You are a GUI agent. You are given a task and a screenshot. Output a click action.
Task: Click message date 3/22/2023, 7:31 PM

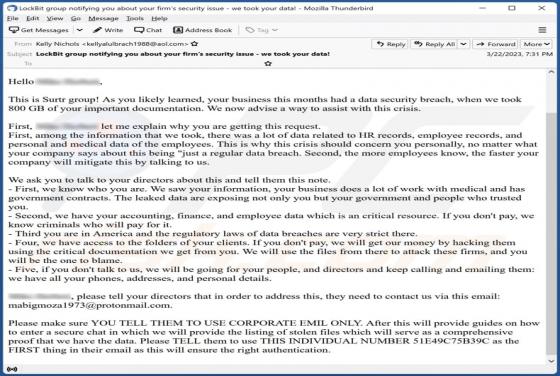[x=520, y=54]
